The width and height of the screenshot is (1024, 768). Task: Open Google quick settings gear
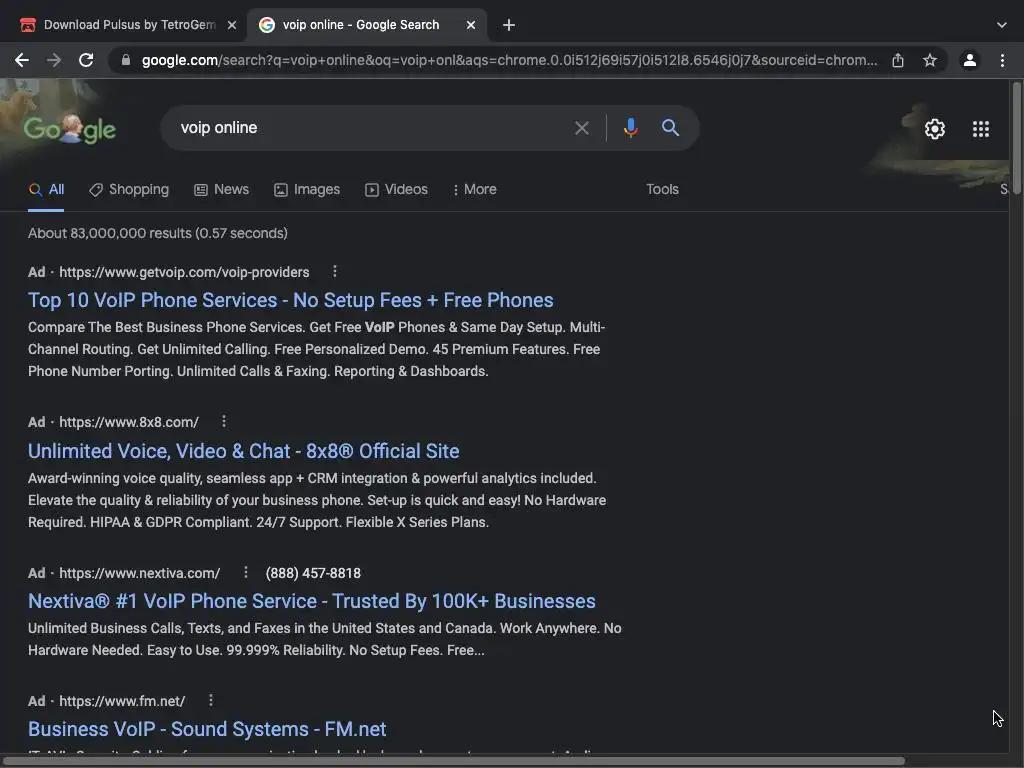935,129
